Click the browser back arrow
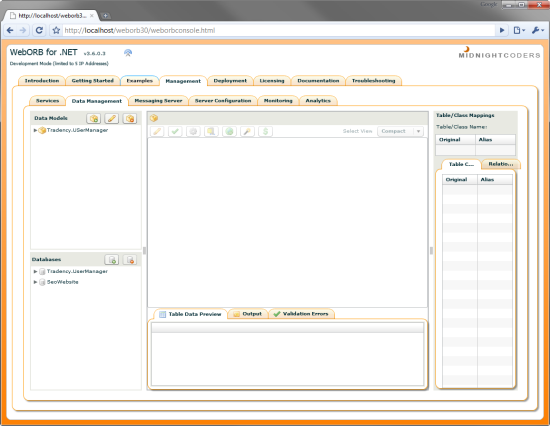This screenshot has width=550, height=426. click(x=10, y=31)
